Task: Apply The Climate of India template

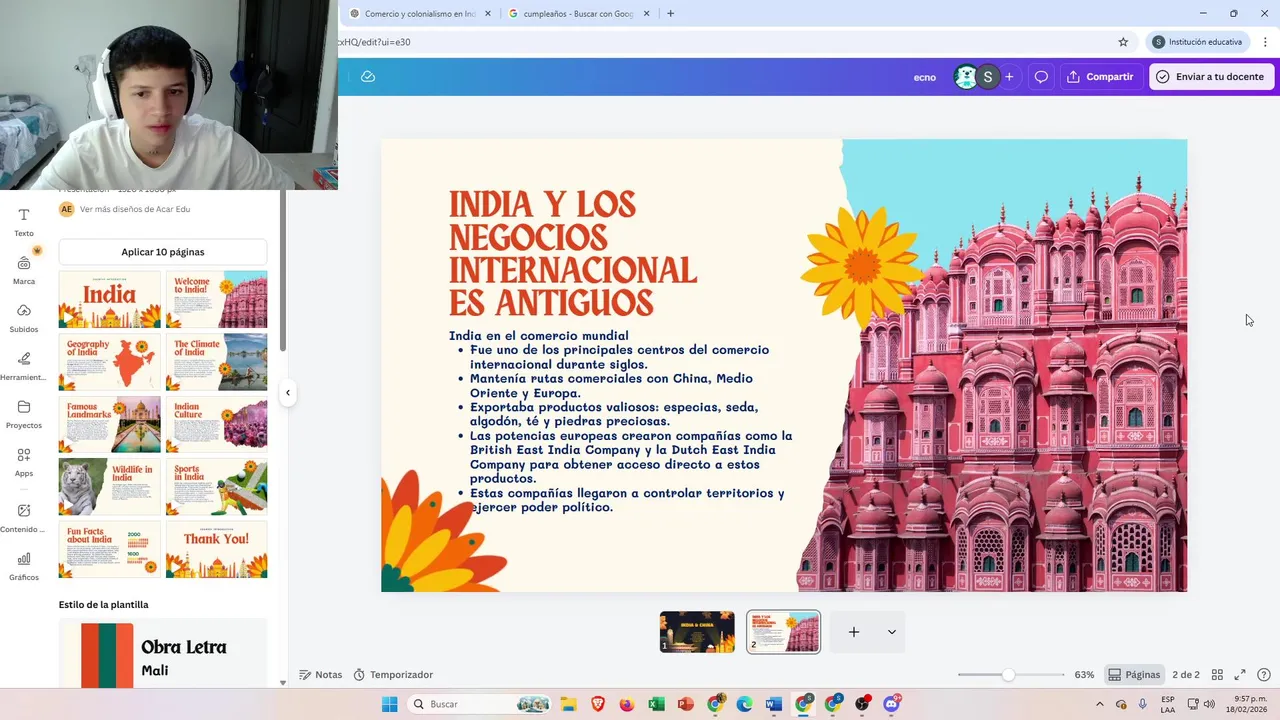Action: coord(216,362)
